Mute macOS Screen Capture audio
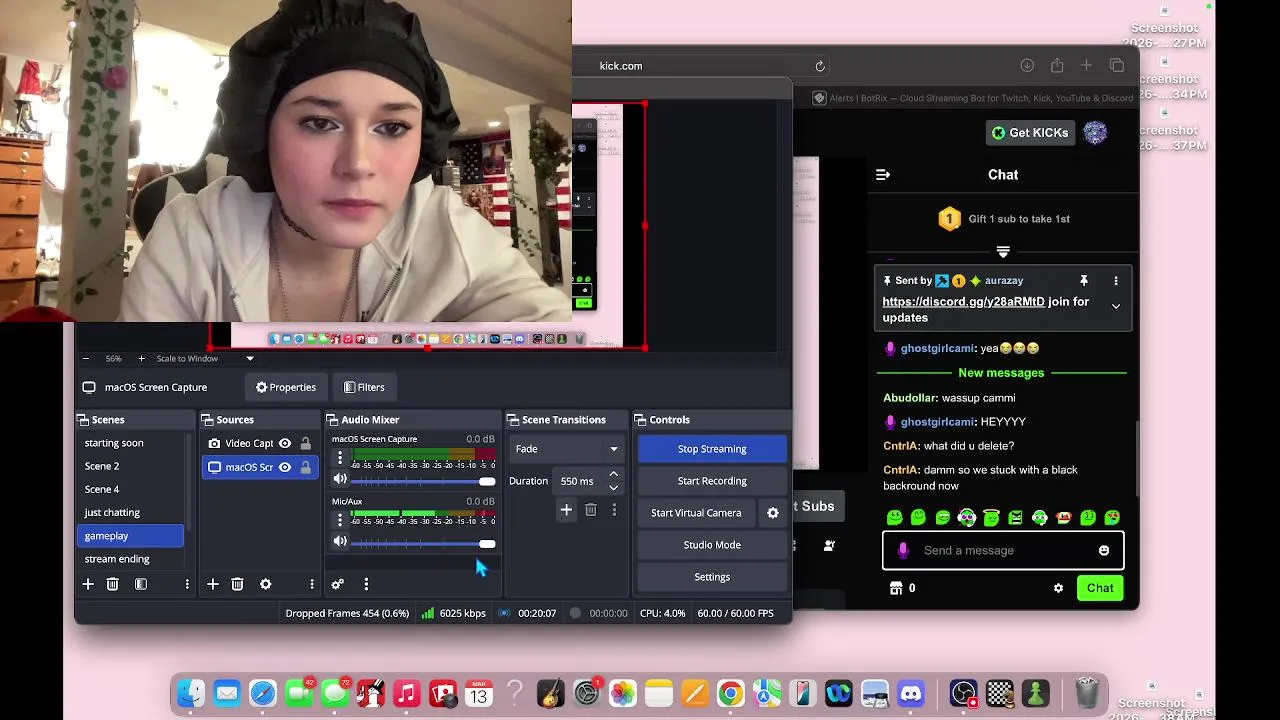The width and height of the screenshot is (1280, 720). coord(340,481)
